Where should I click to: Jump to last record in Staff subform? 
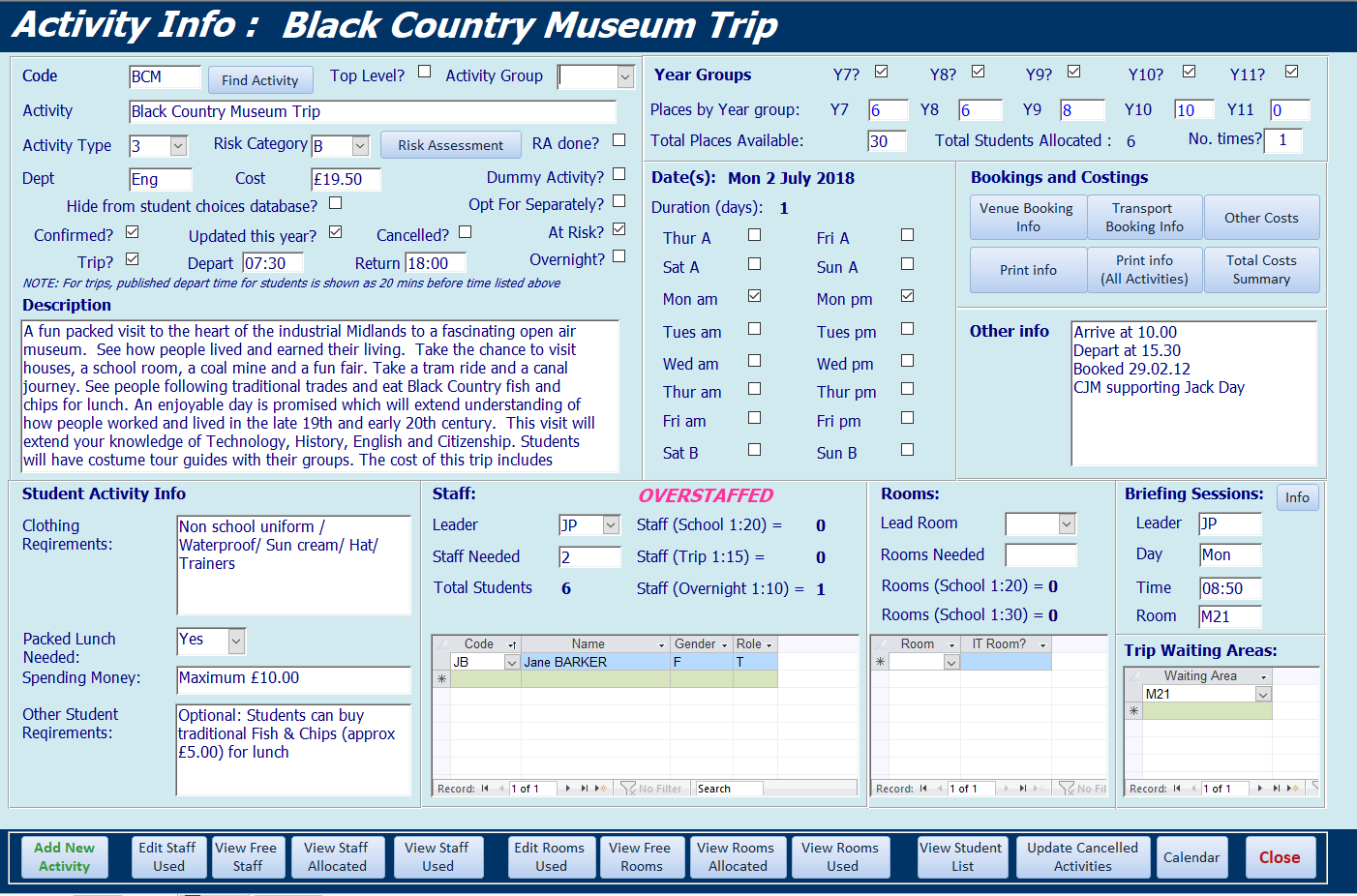tap(584, 789)
